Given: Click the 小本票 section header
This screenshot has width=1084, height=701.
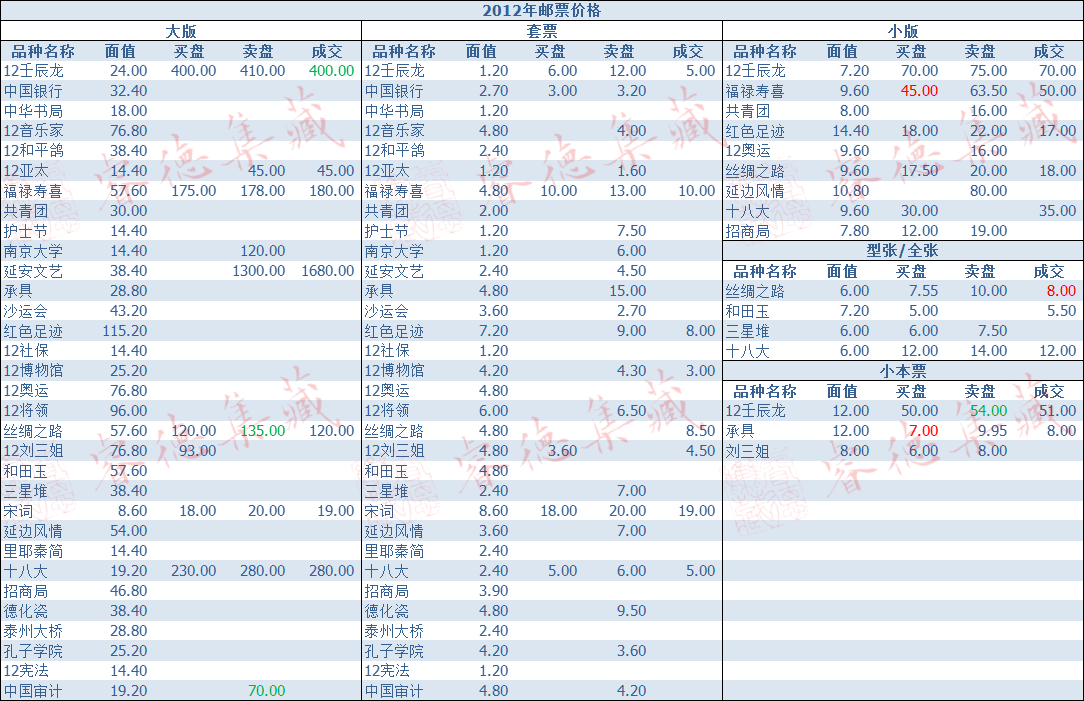Looking at the screenshot, I should click(903, 371).
